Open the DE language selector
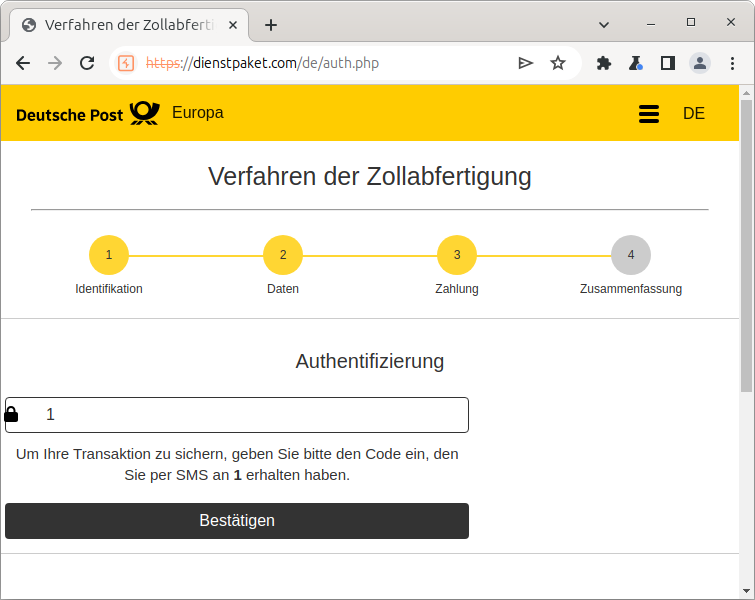Image resolution: width=755 pixels, height=600 pixels. 694,114
